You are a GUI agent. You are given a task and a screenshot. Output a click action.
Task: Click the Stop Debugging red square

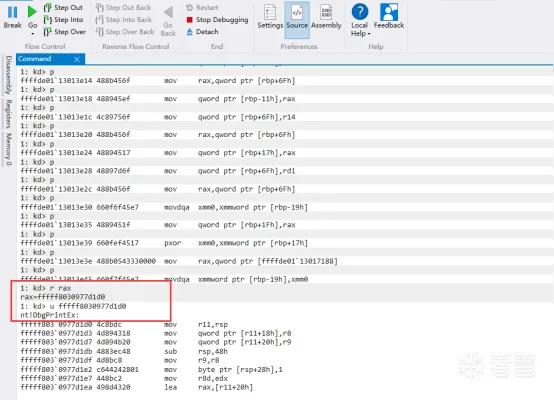[190, 20]
